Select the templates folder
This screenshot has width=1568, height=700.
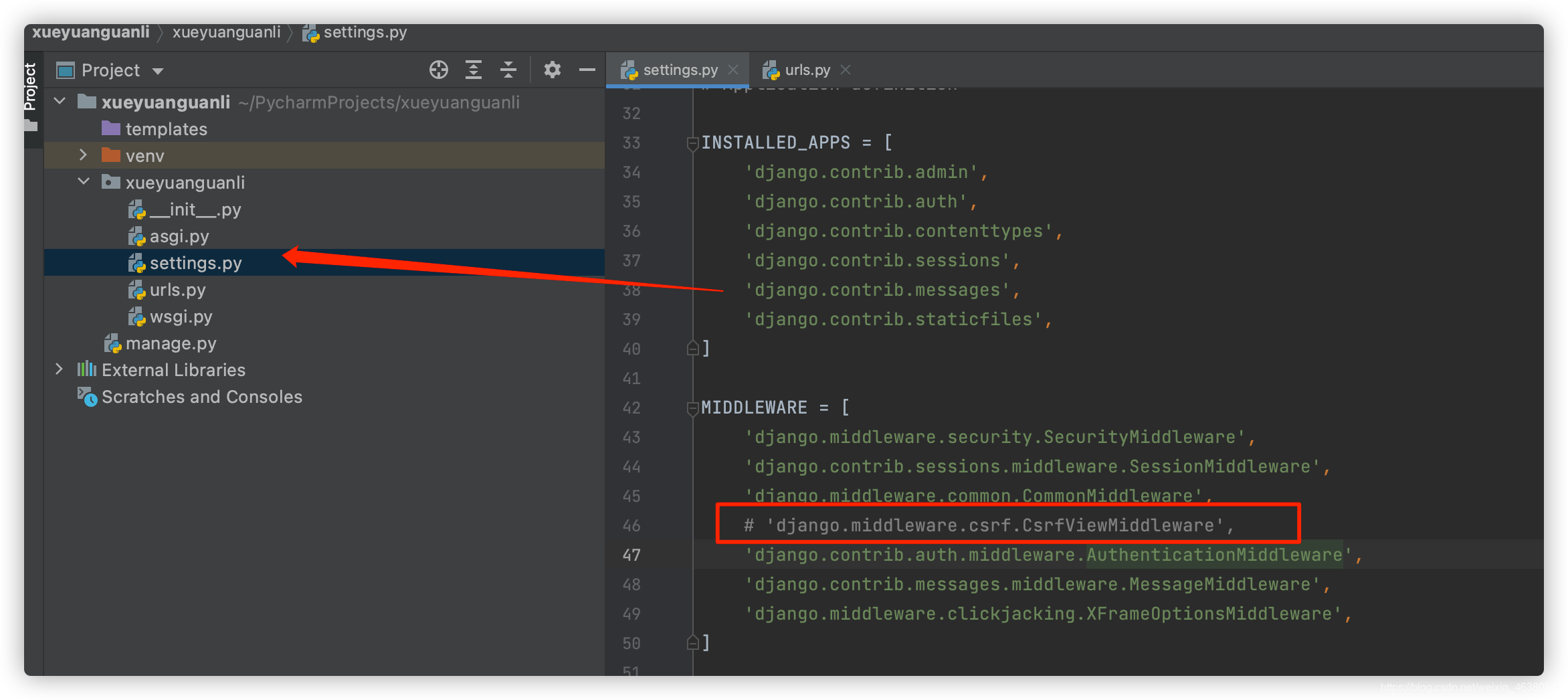pyautogui.click(x=166, y=129)
